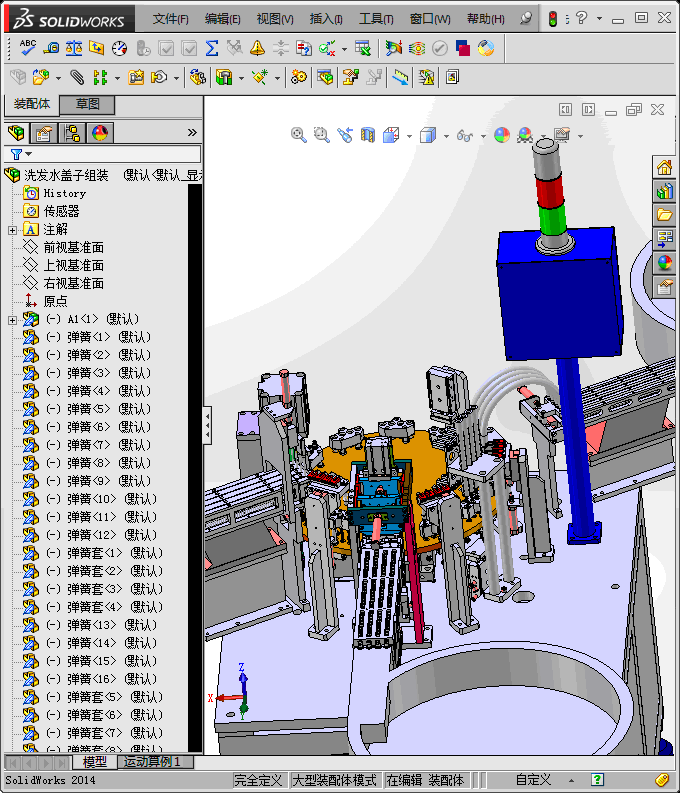Open the ConfigurationManager tab icon
Screen dimensions: 680x793
[x=72, y=133]
